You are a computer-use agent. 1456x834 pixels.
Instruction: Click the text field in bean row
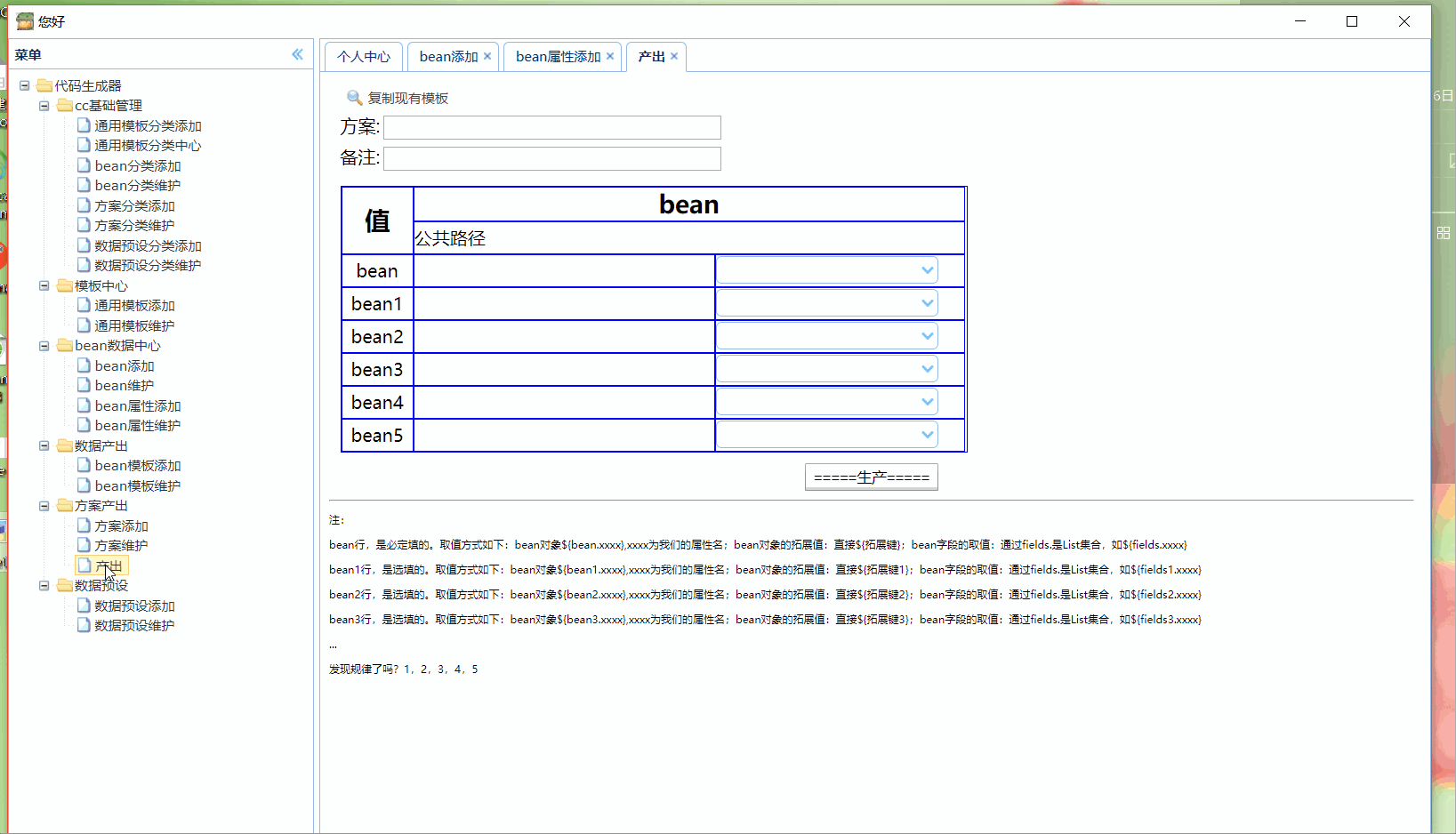pos(564,270)
